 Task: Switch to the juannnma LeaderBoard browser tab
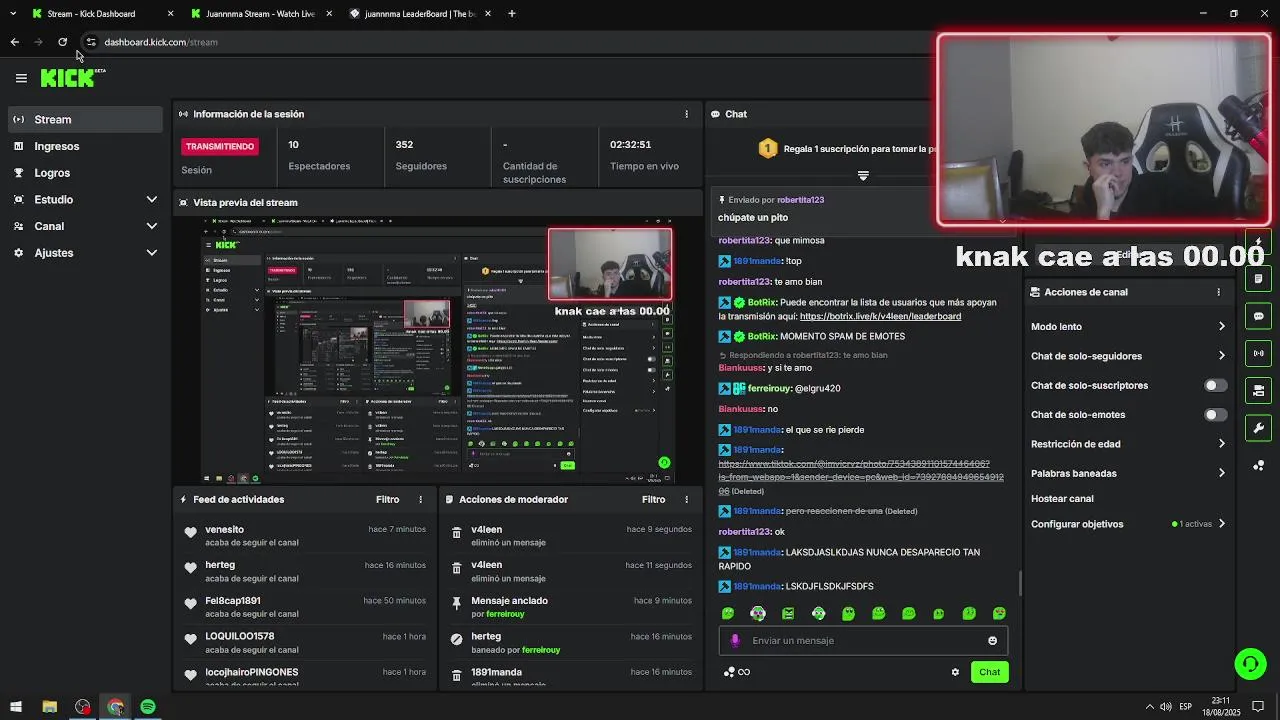420,14
